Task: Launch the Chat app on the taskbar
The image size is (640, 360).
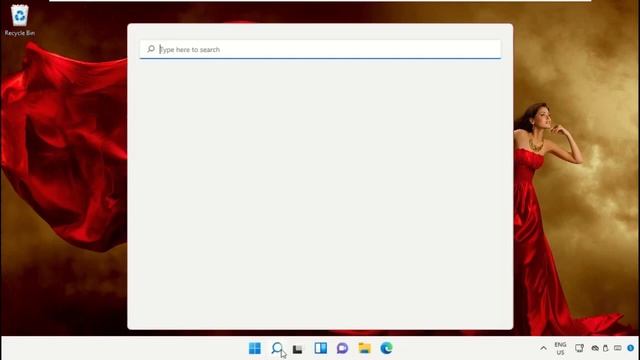Action: click(342, 348)
